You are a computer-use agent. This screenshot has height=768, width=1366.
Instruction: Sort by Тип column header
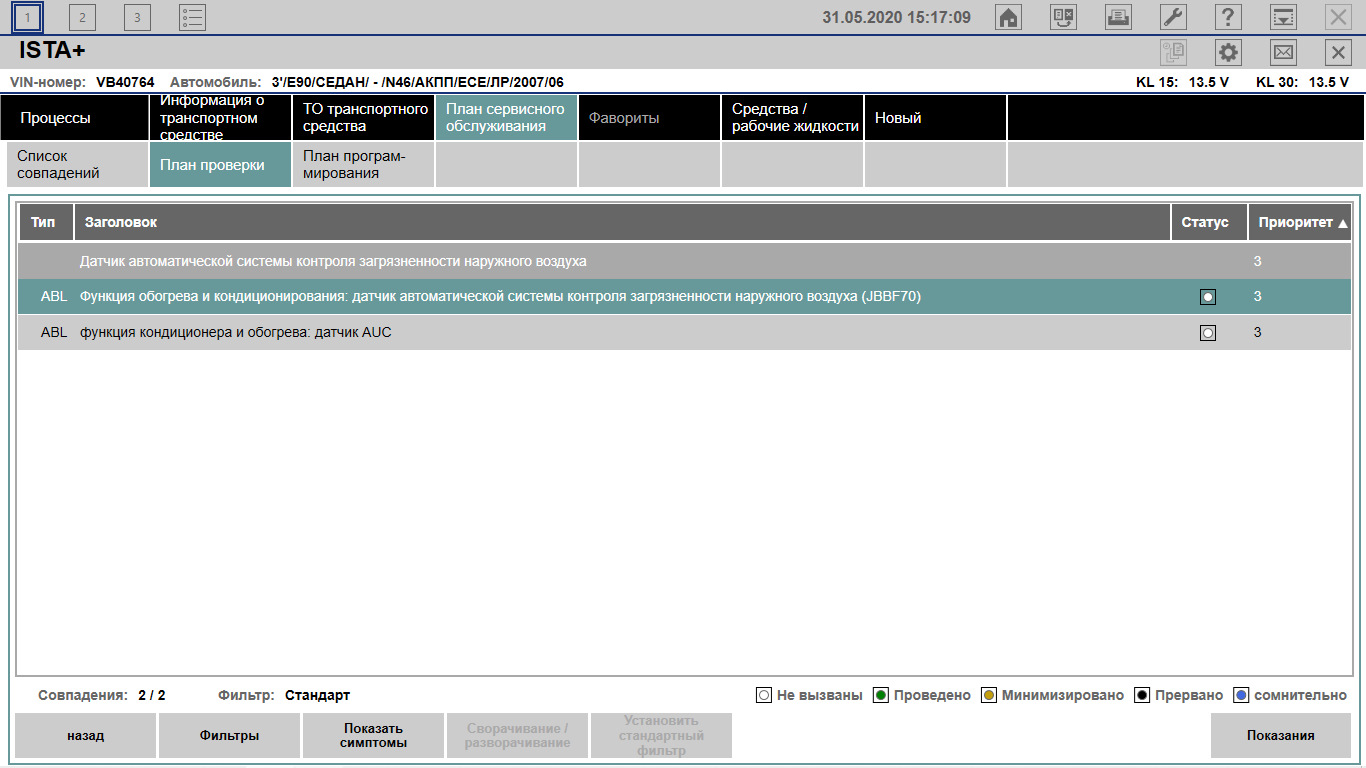46,222
